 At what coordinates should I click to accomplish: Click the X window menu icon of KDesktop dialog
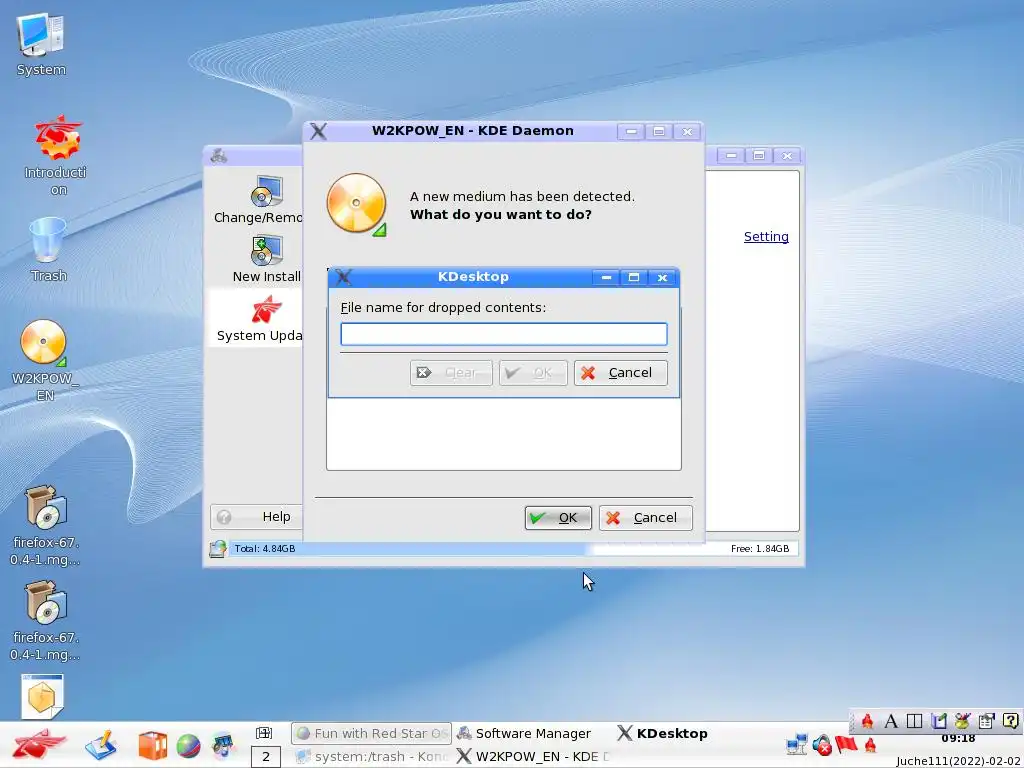coord(343,278)
